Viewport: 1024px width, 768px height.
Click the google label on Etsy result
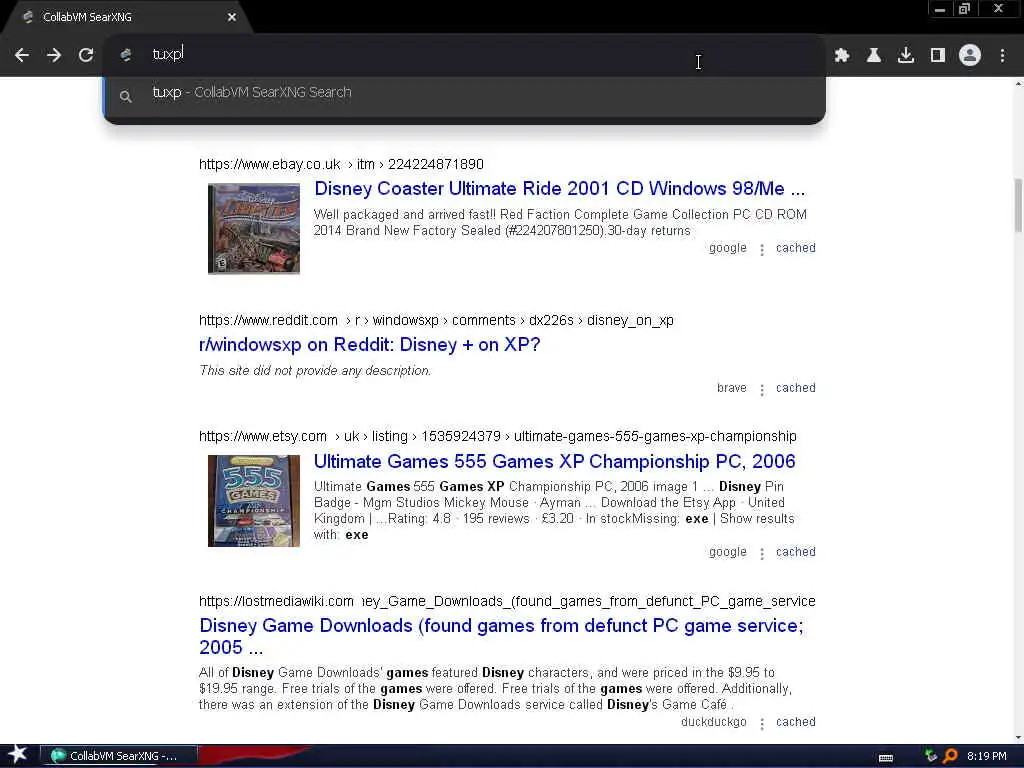click(x=728, y=552)
